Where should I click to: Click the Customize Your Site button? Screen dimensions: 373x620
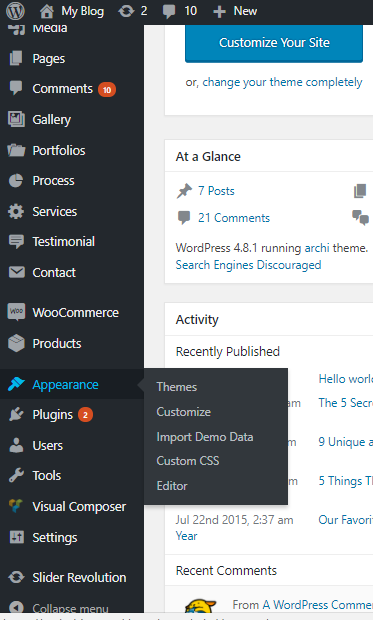click(x=274, y=43)
